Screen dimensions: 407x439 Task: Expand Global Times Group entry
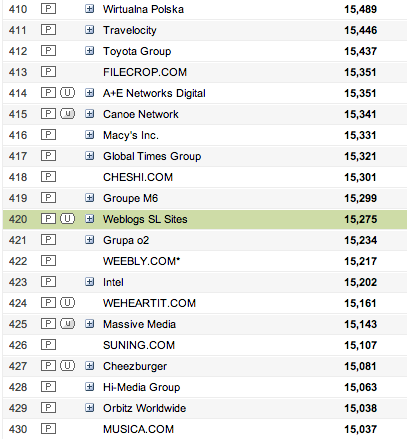[89, 156]
